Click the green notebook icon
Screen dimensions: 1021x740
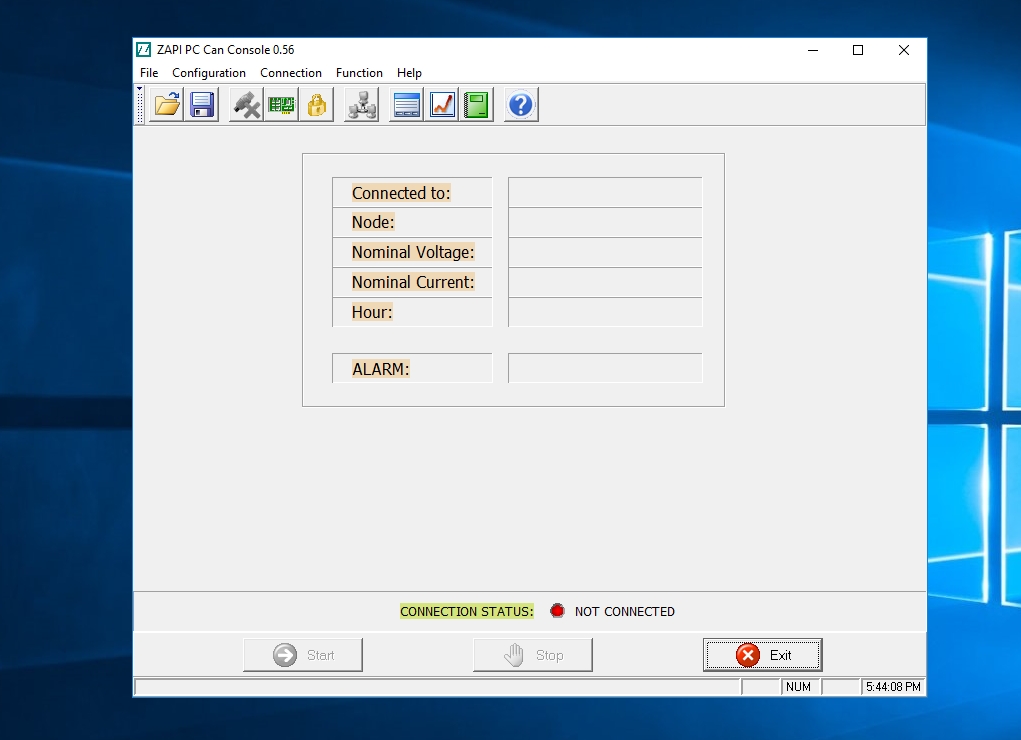(477, 105)
